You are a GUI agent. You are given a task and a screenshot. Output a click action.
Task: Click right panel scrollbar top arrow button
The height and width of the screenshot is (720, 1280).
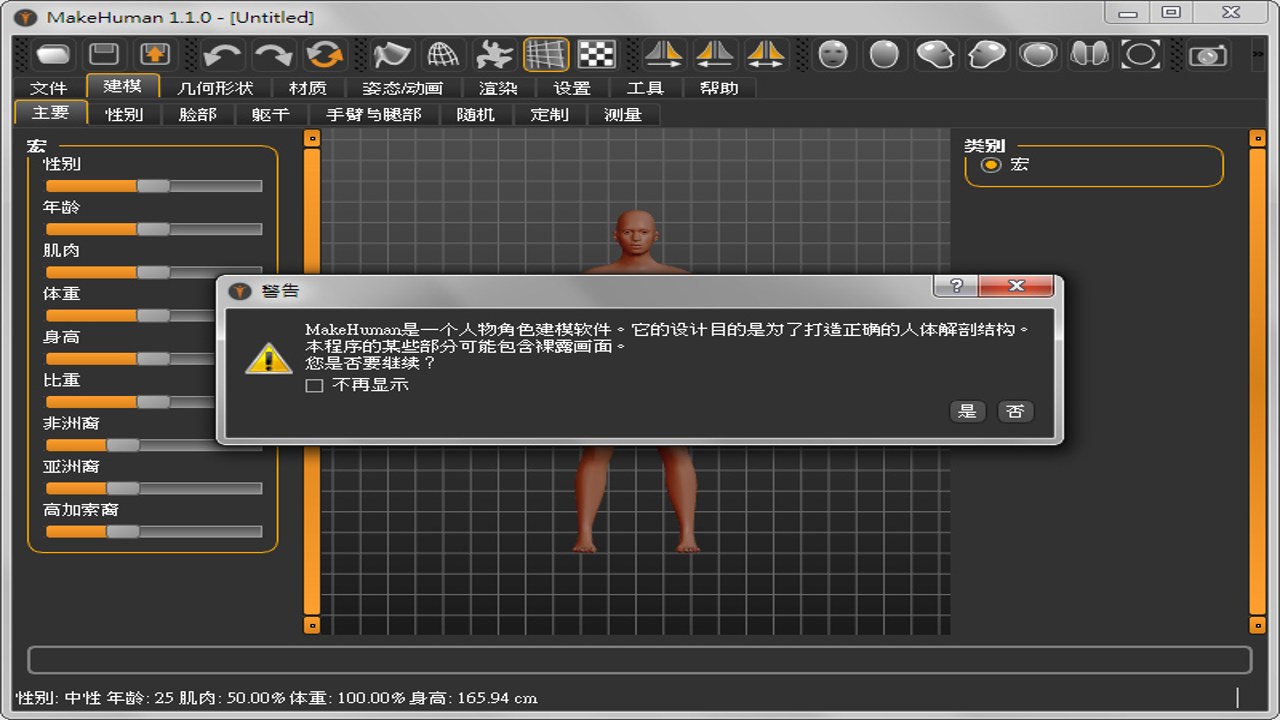[1258, 138]
